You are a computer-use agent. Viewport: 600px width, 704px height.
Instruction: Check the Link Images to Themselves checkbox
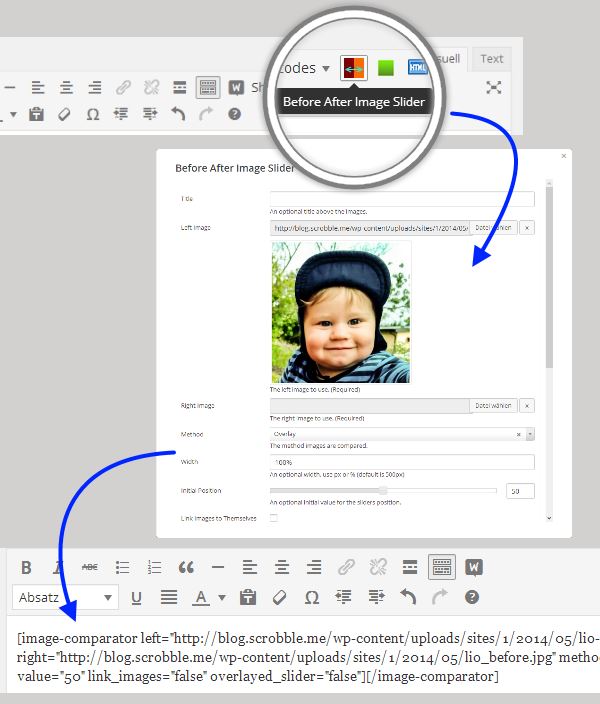tap(274, 518)
